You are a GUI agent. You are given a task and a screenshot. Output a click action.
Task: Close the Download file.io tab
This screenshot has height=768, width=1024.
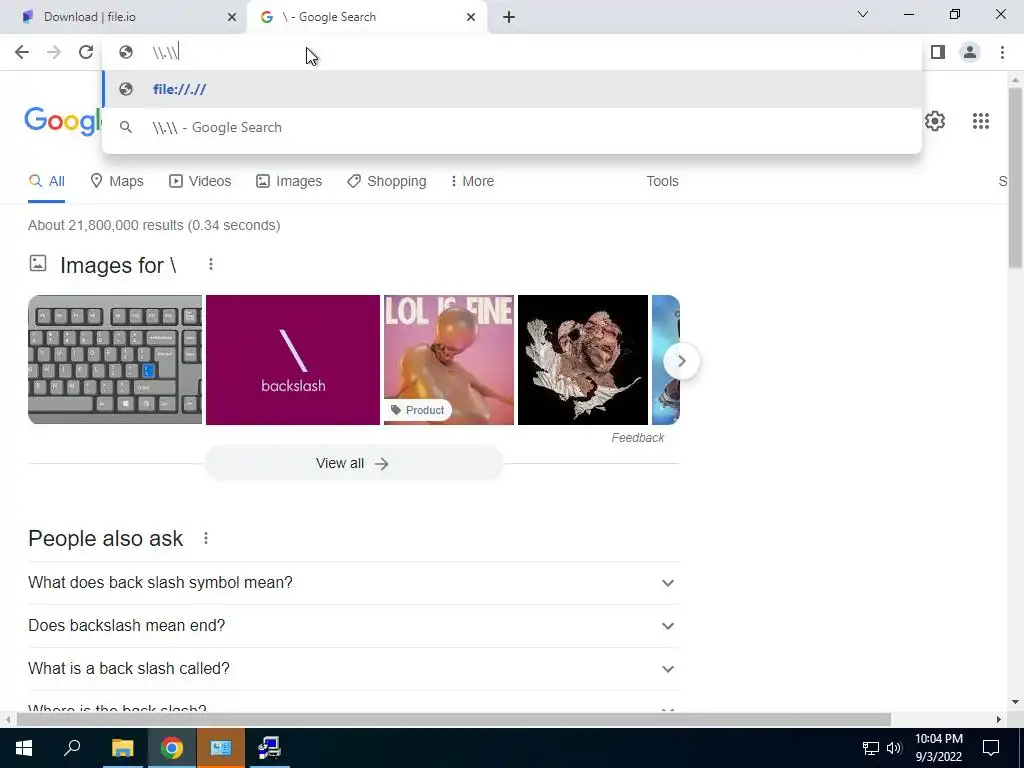[232, 18]
